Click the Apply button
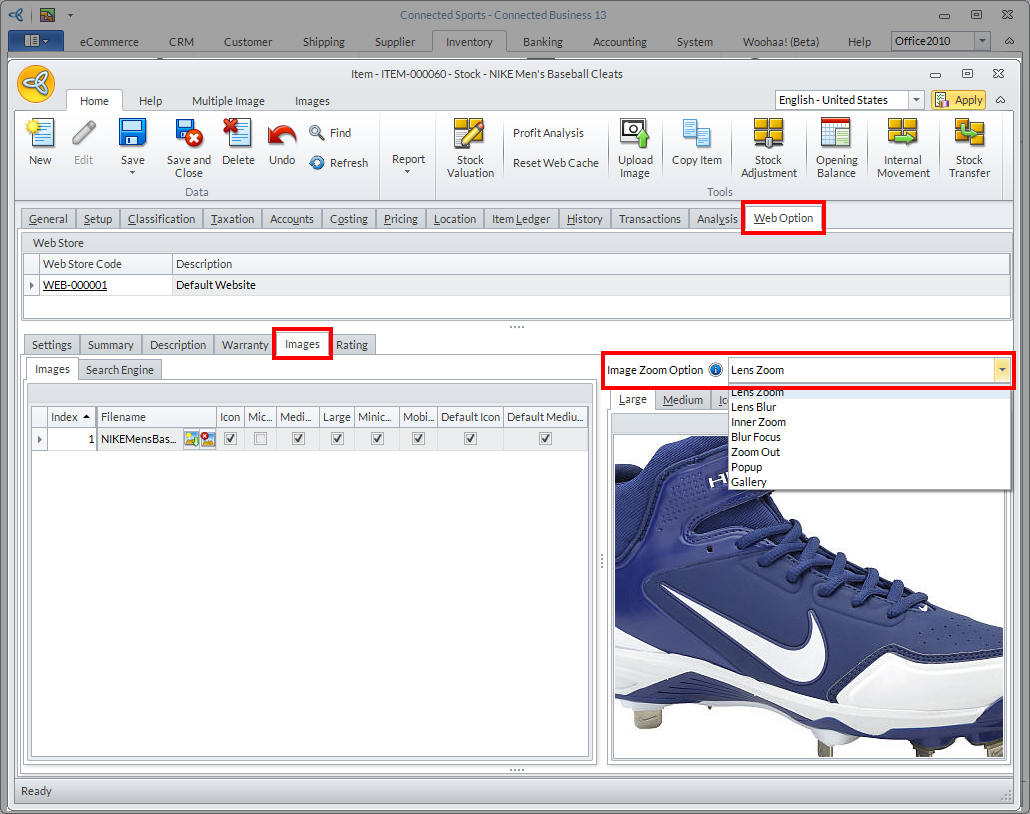Image resolution: width=1030 pixels, height=814 pixels. pos(959,100)
